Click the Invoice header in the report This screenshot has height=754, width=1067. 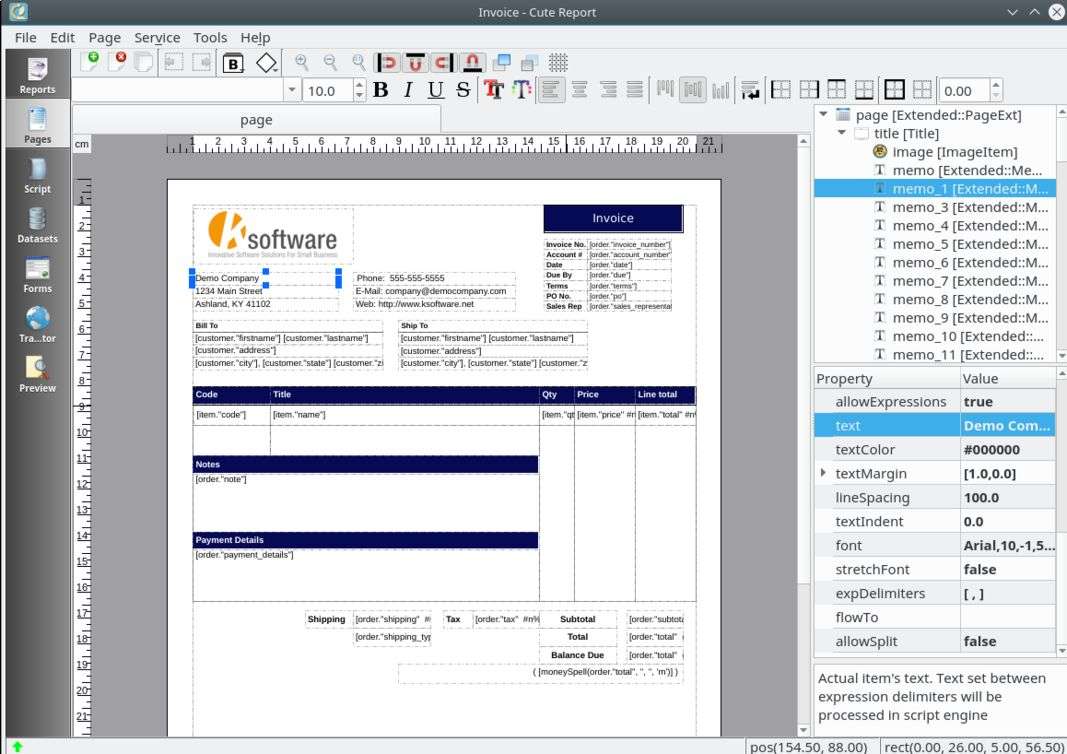[x=612, y=218]
